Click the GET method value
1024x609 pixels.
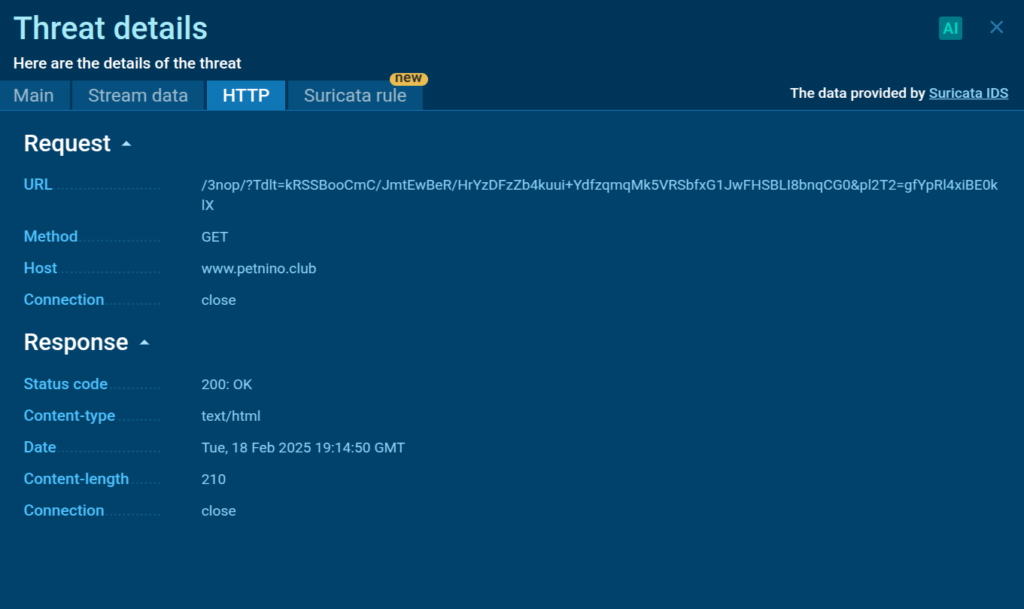coord(215,237)
